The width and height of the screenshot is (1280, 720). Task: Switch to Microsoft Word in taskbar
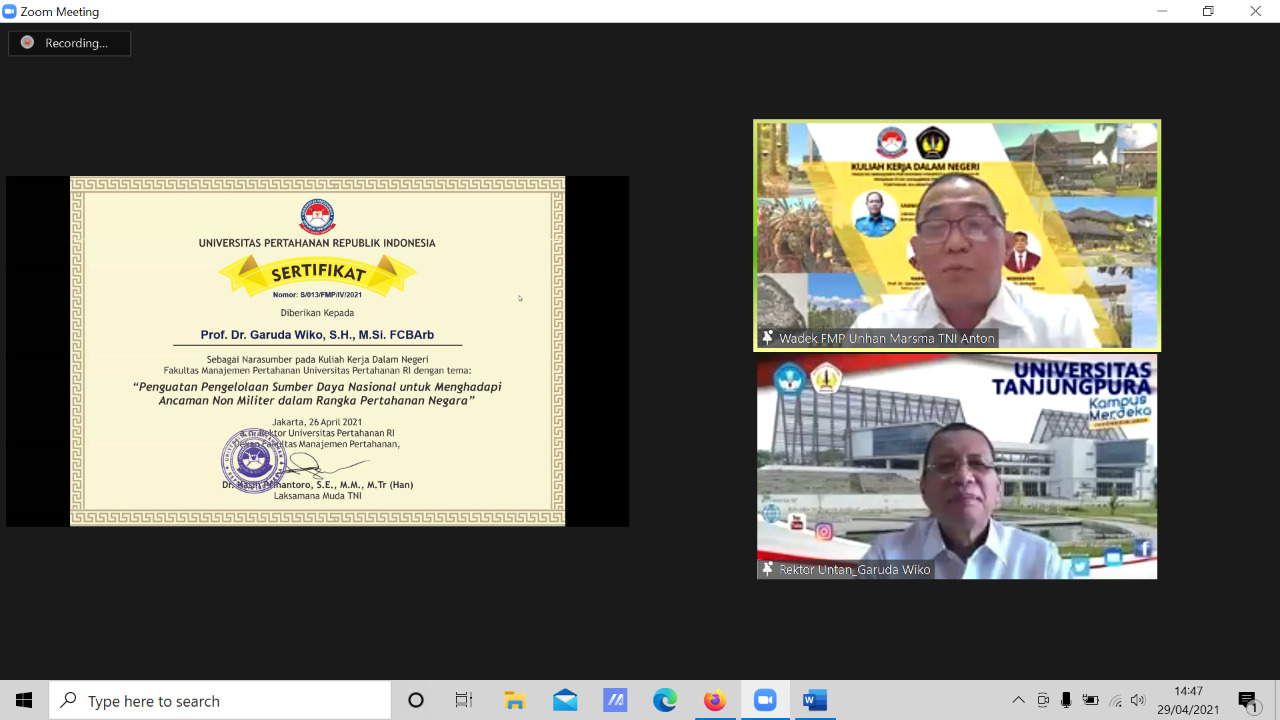tap(815, 701)
